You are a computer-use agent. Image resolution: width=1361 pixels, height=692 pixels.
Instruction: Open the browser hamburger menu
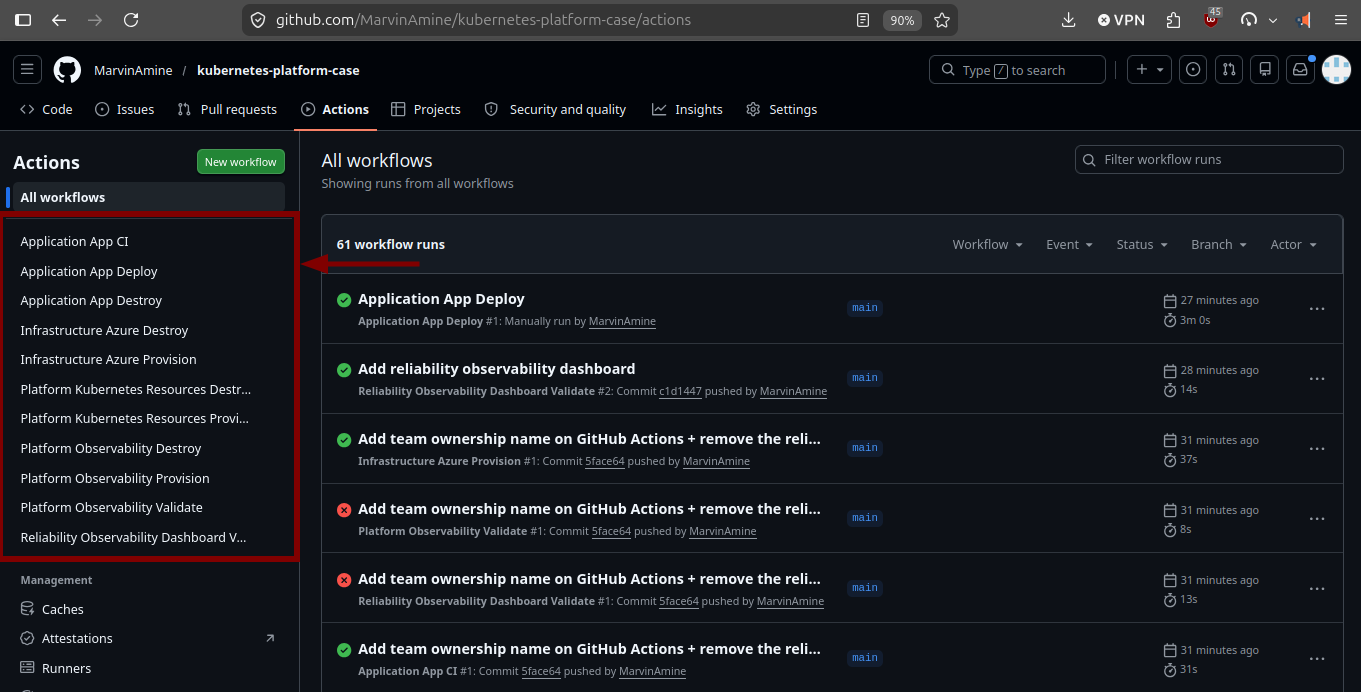click(1341, 20)
